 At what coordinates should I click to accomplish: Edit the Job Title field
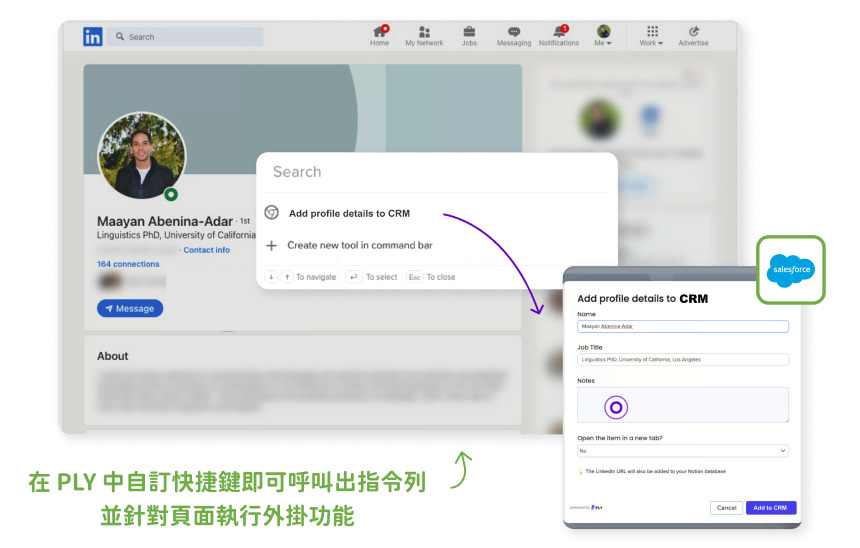[683, 360]
